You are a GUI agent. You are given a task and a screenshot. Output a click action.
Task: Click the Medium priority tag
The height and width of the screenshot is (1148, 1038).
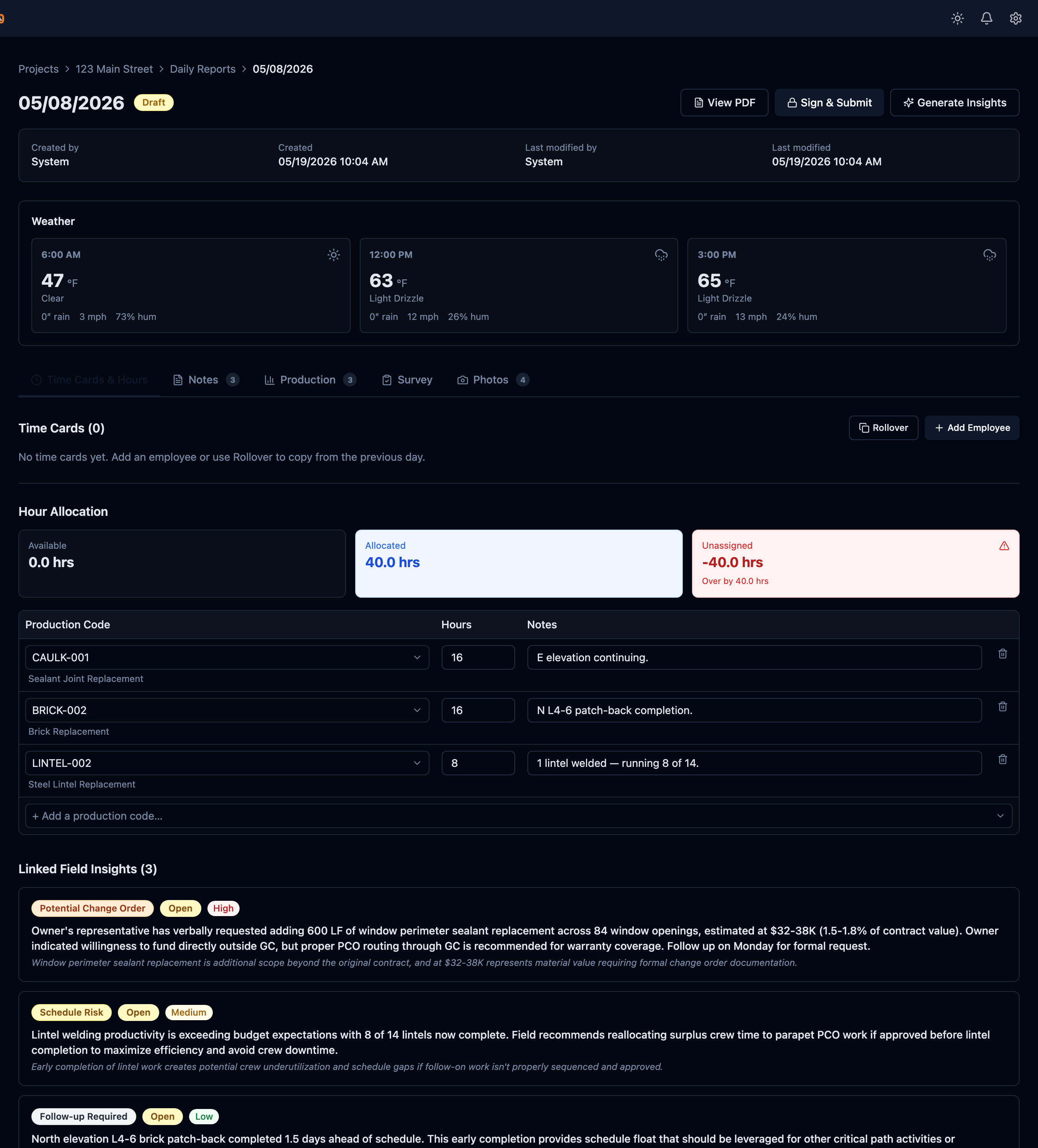click(x=189, y=1013)
